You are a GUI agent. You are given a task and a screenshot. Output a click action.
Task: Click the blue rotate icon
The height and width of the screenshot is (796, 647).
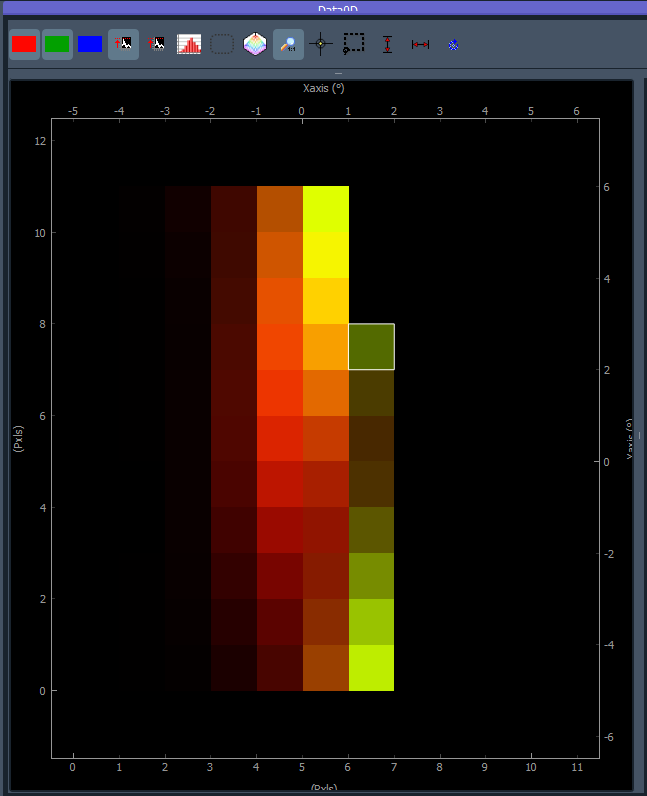point(454,45)
